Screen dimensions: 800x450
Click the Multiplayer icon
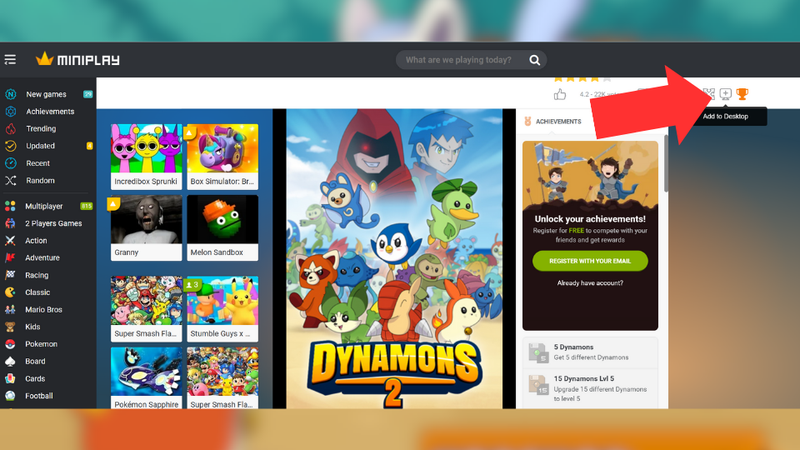10,206
